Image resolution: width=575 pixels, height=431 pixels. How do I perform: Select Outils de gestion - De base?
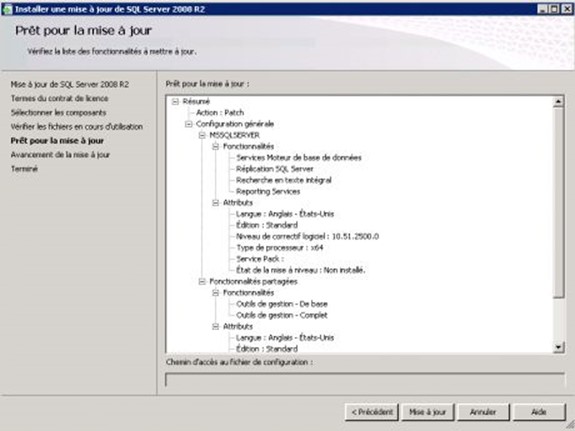[282, 304]
